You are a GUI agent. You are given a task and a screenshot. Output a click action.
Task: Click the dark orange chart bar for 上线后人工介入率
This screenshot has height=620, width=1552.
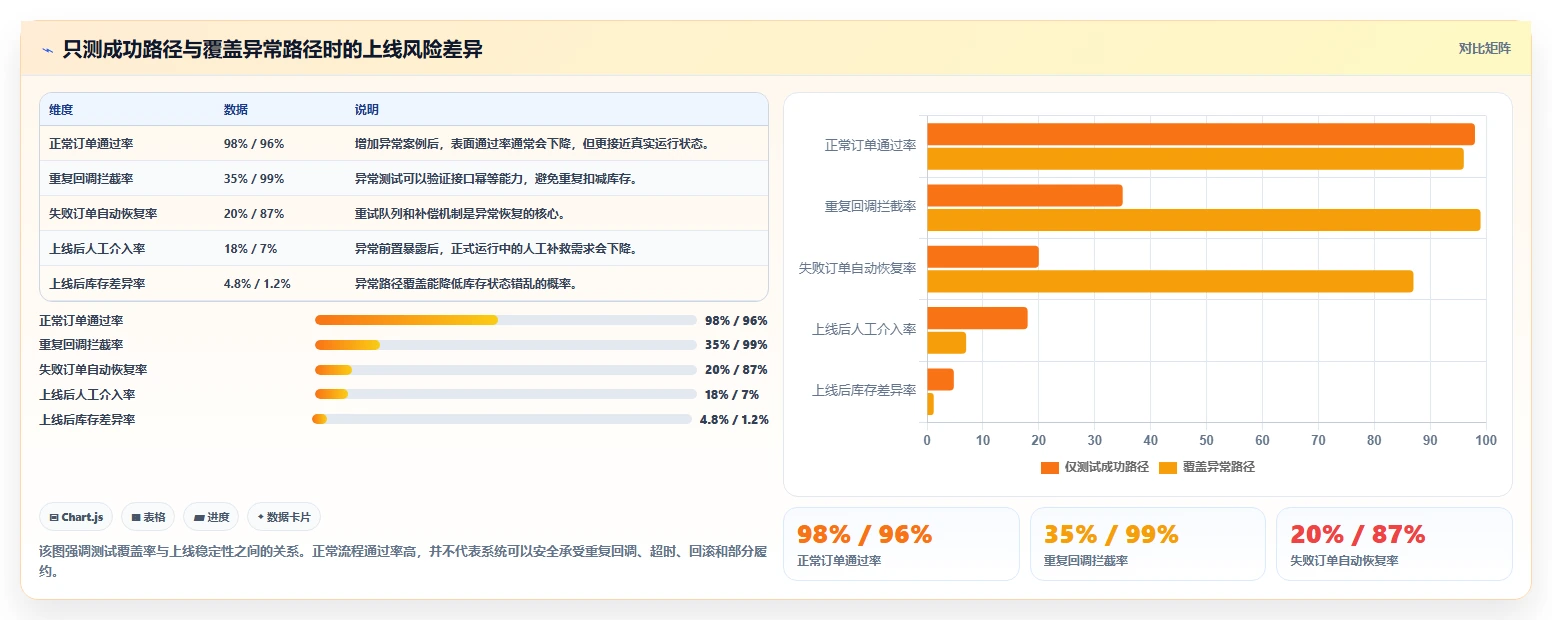point(978,318)
